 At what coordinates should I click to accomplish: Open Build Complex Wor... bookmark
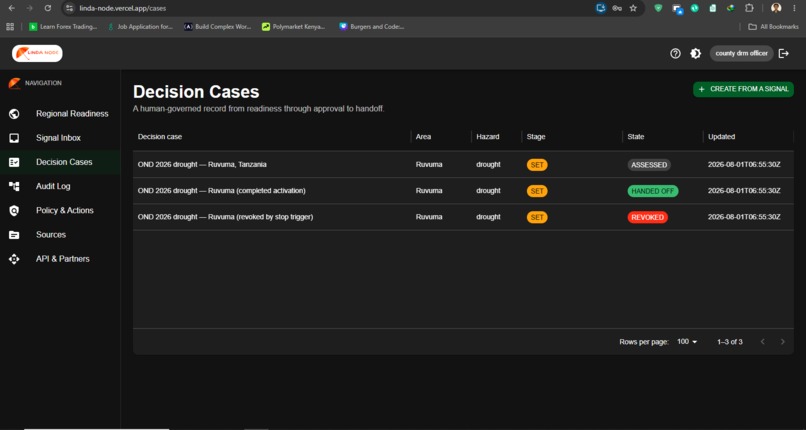click(x=217, y=27)
